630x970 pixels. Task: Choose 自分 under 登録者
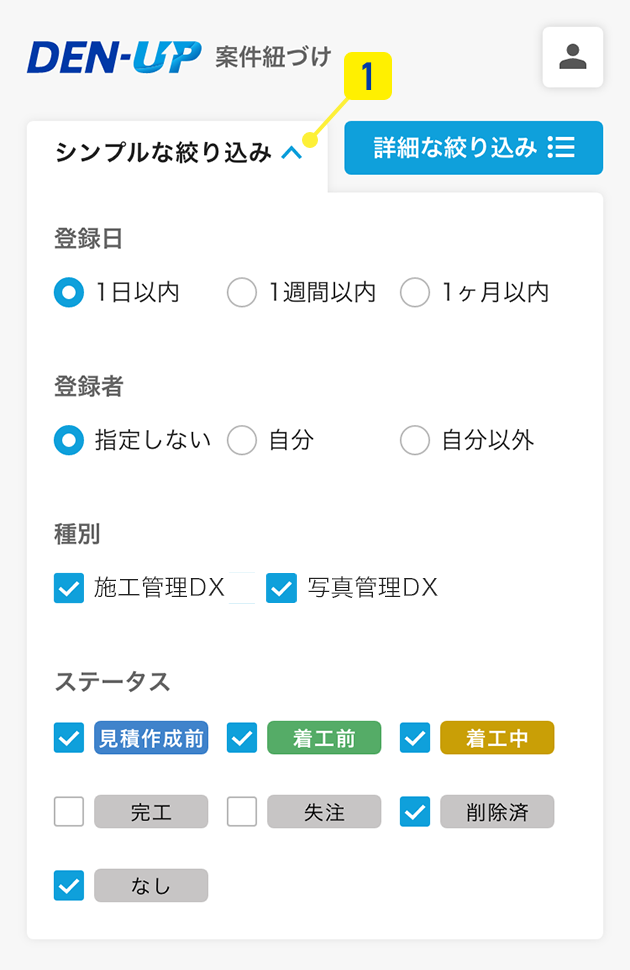tap(241, 440)
